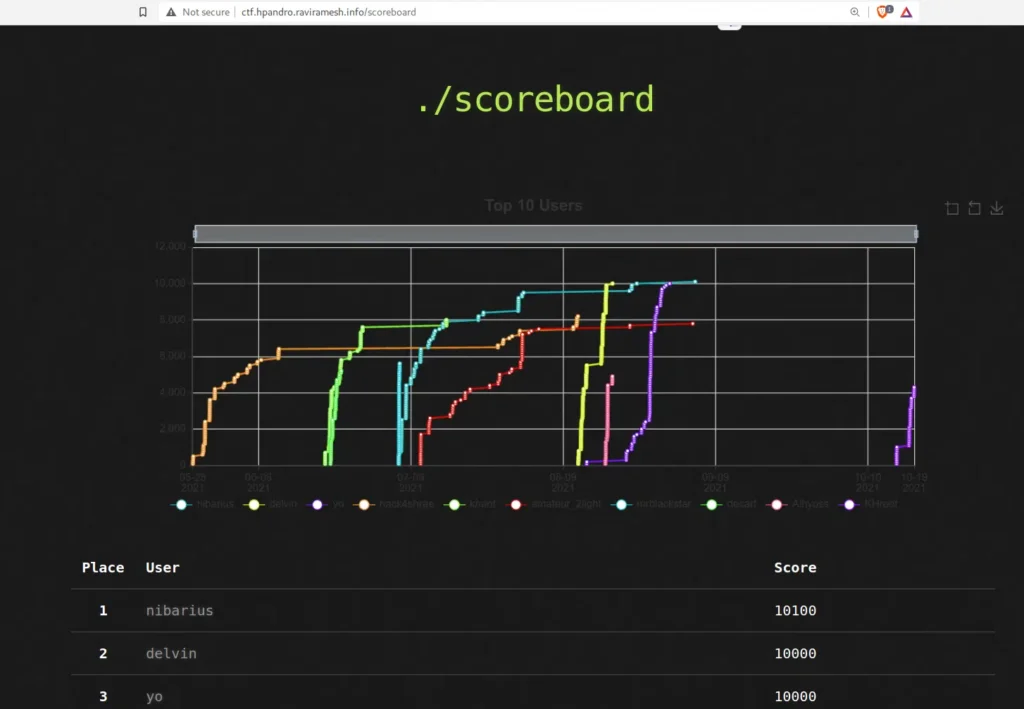
Task: Click the right handle of chart range slider
Action: click(x=916, y=234)
